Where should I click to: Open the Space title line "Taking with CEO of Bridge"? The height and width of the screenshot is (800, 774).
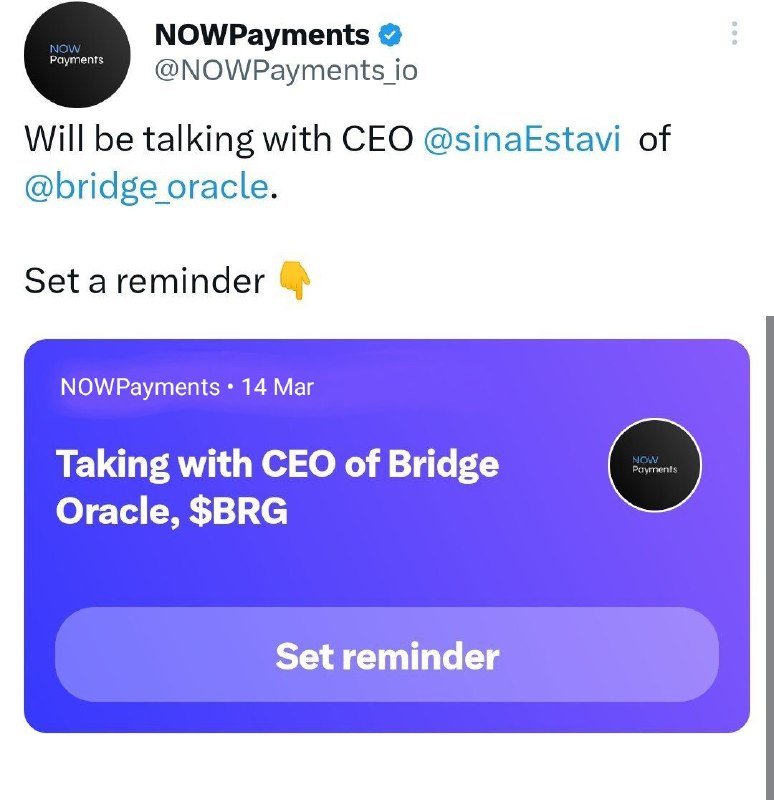[x=278, y=464]
